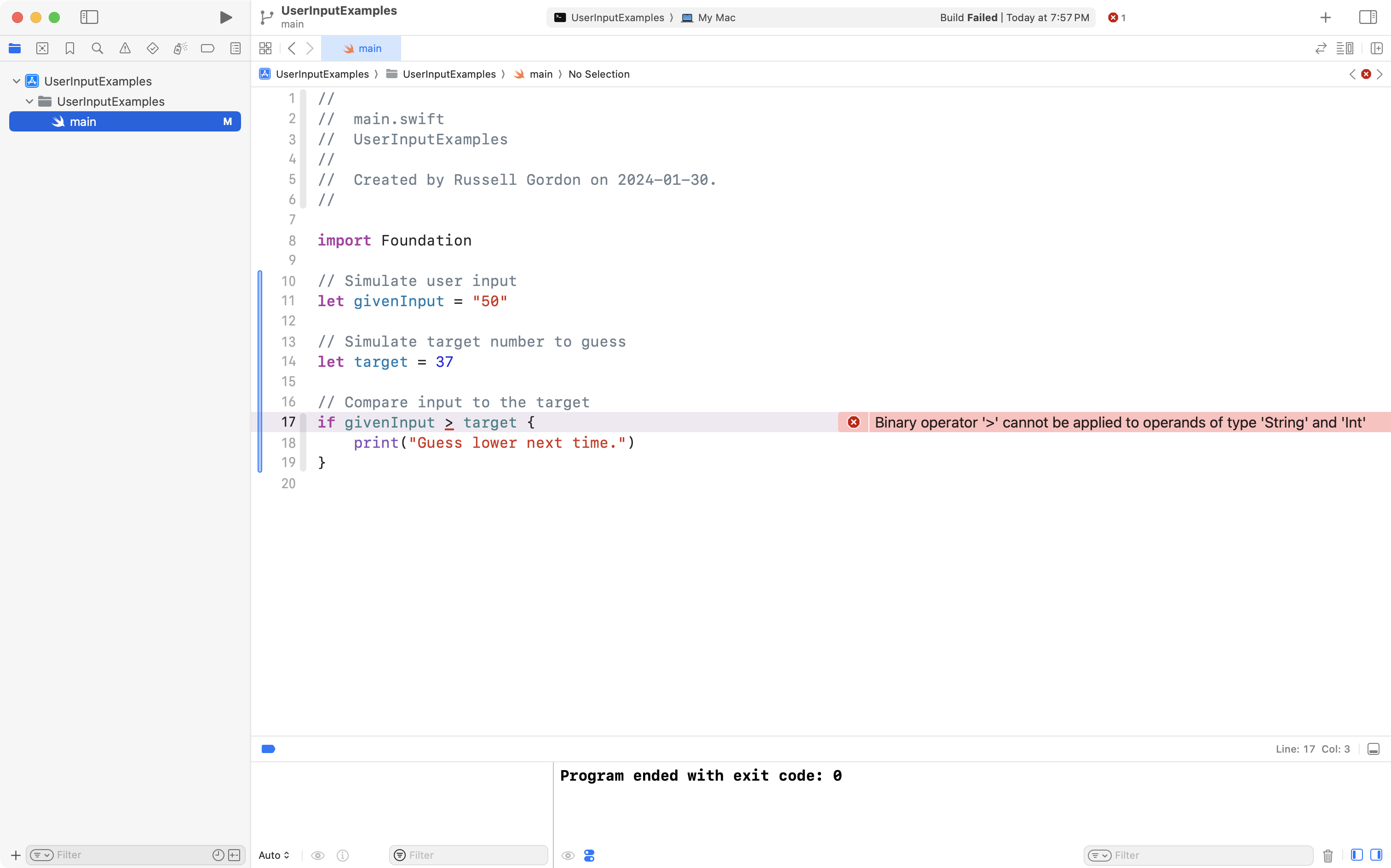The image size is (1391, 868).
Task: Add a new editor tab with plus icon
Action: point(1326,17)
